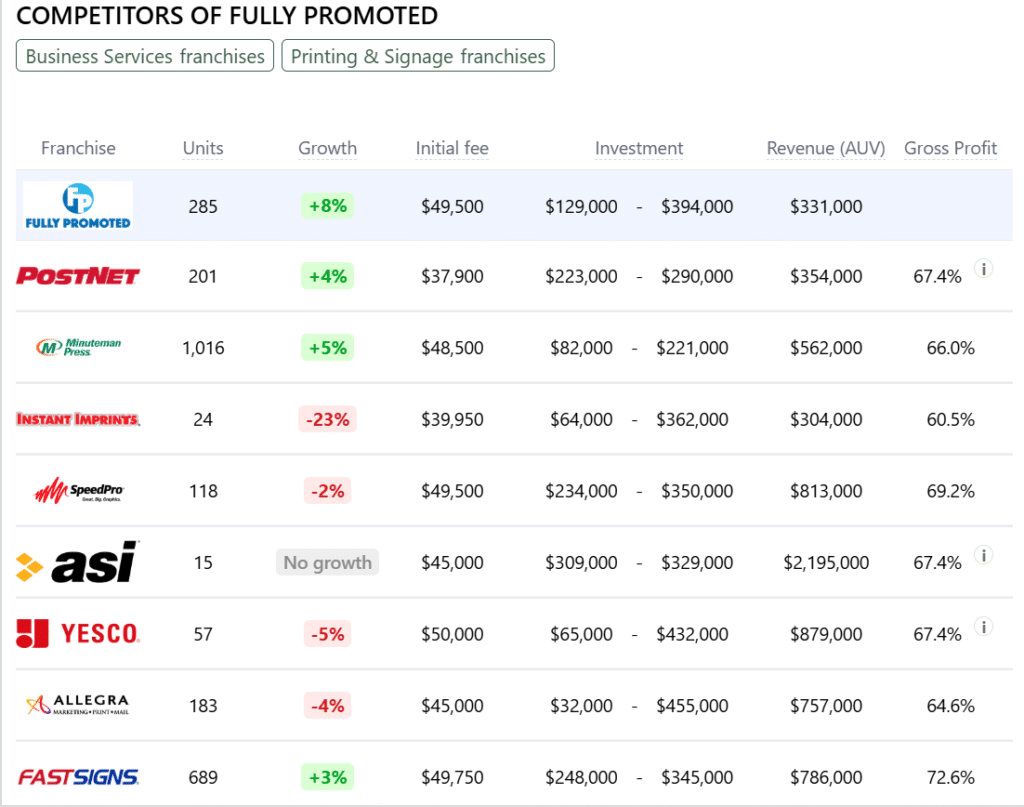The width and height of the screenshot is (1024, 807).
Task: Sort table by Growth column header
Action: tap(327, 148)
